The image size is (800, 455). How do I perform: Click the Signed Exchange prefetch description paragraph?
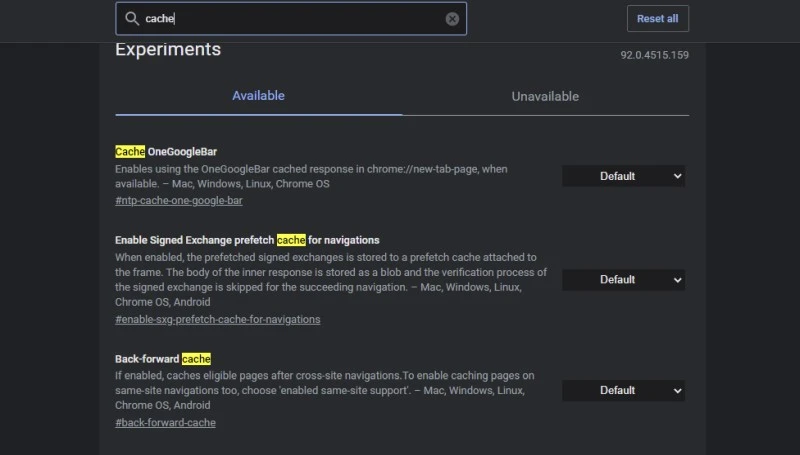pos(330,280)
